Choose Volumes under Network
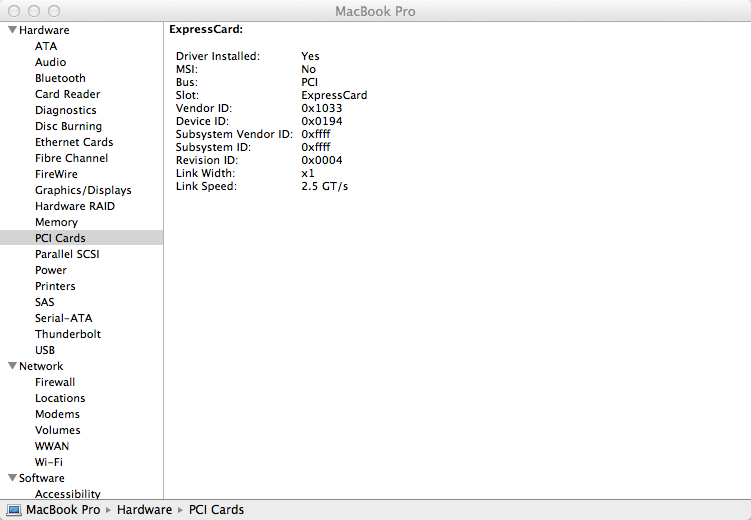Image resolution: width=751 pixels, height=520 pixels. (x=58, y=430)
